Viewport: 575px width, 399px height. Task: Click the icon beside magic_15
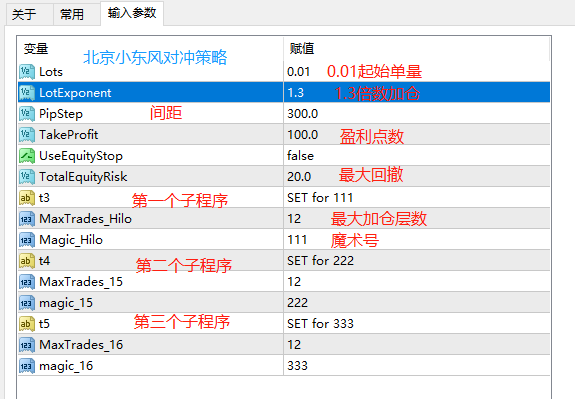coord(27,303)
